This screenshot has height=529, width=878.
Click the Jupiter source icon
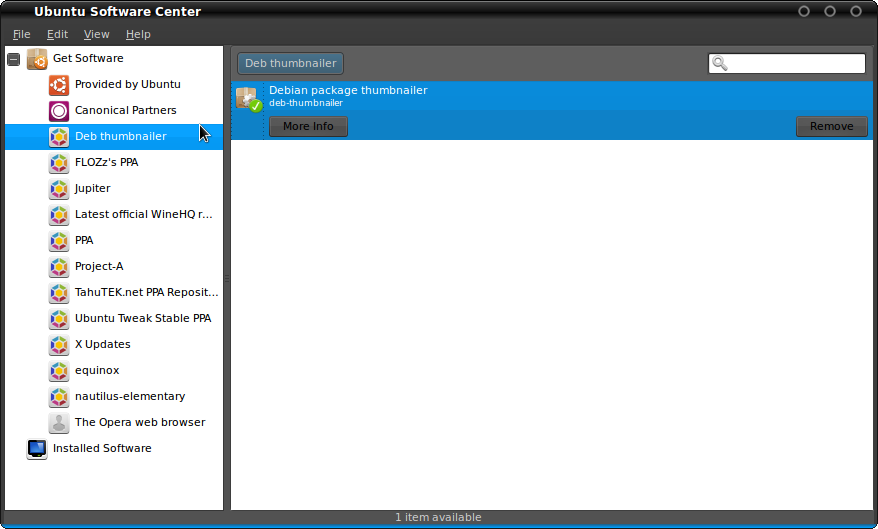59,189
